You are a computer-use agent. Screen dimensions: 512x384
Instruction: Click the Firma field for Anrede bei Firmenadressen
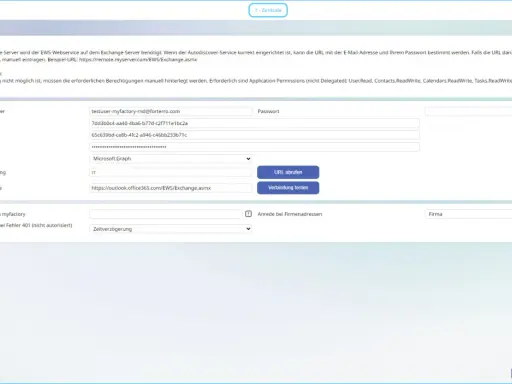click(x=468, y=214)
